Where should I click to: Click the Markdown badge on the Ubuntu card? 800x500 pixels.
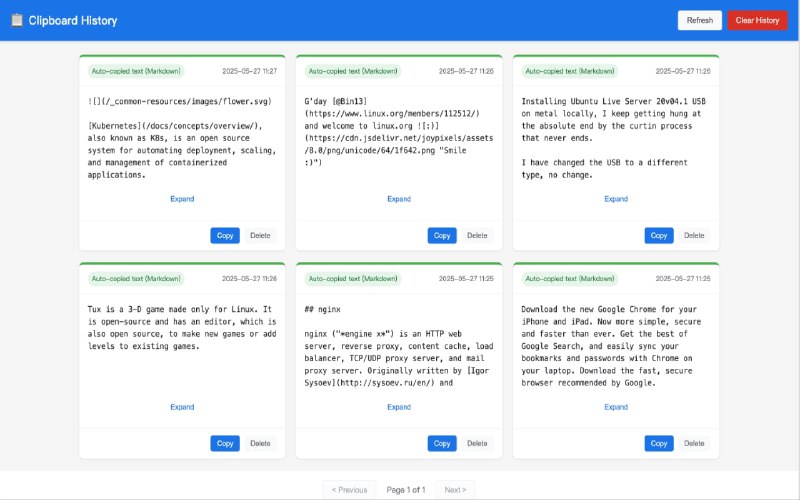click(569, 71)
